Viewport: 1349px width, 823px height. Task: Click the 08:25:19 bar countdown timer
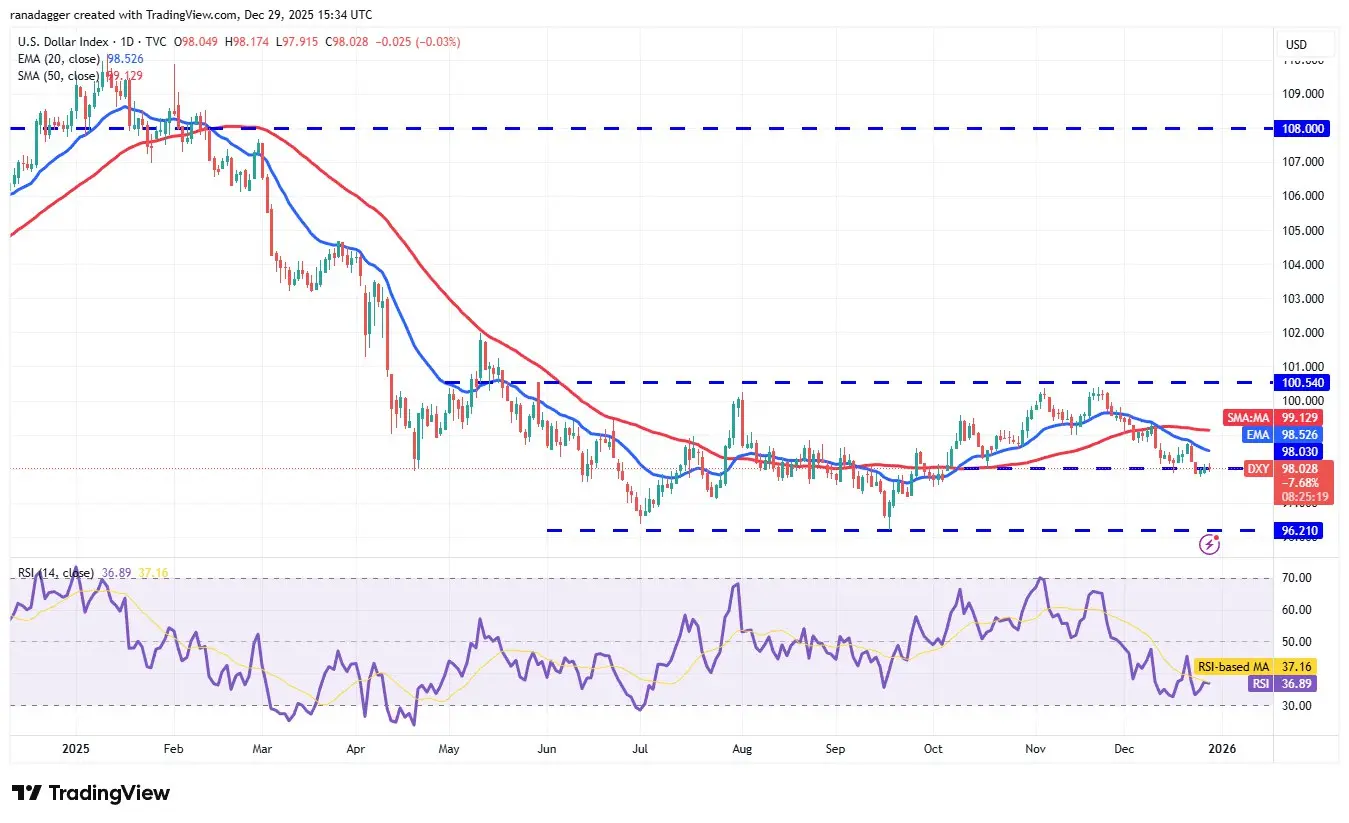coord(1304,496)
